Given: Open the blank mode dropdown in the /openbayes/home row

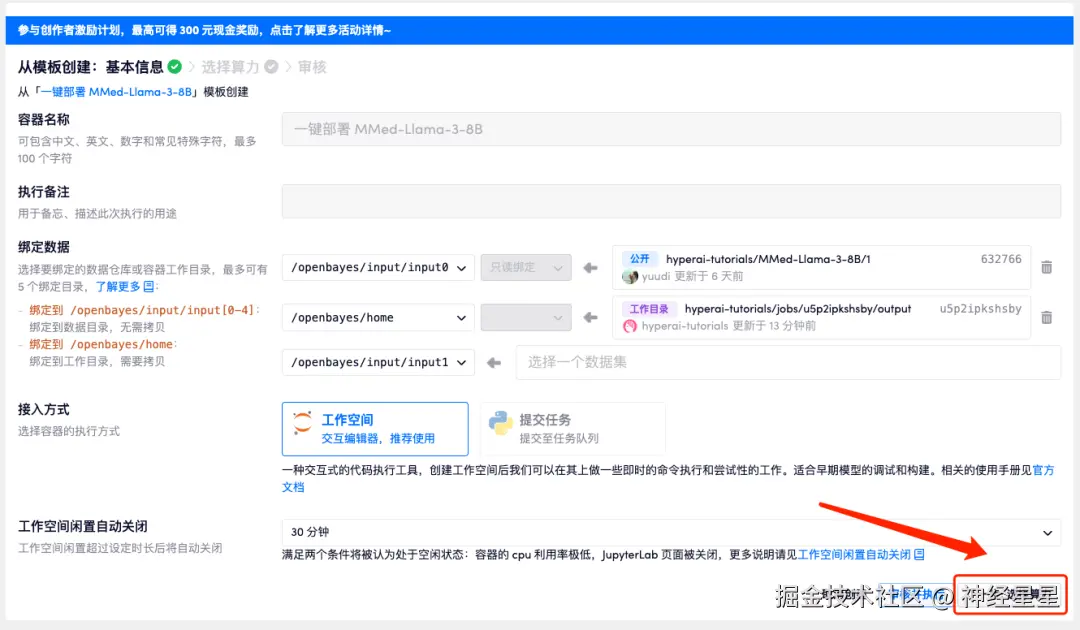Looking at the screenshot, I should point(526,317).
